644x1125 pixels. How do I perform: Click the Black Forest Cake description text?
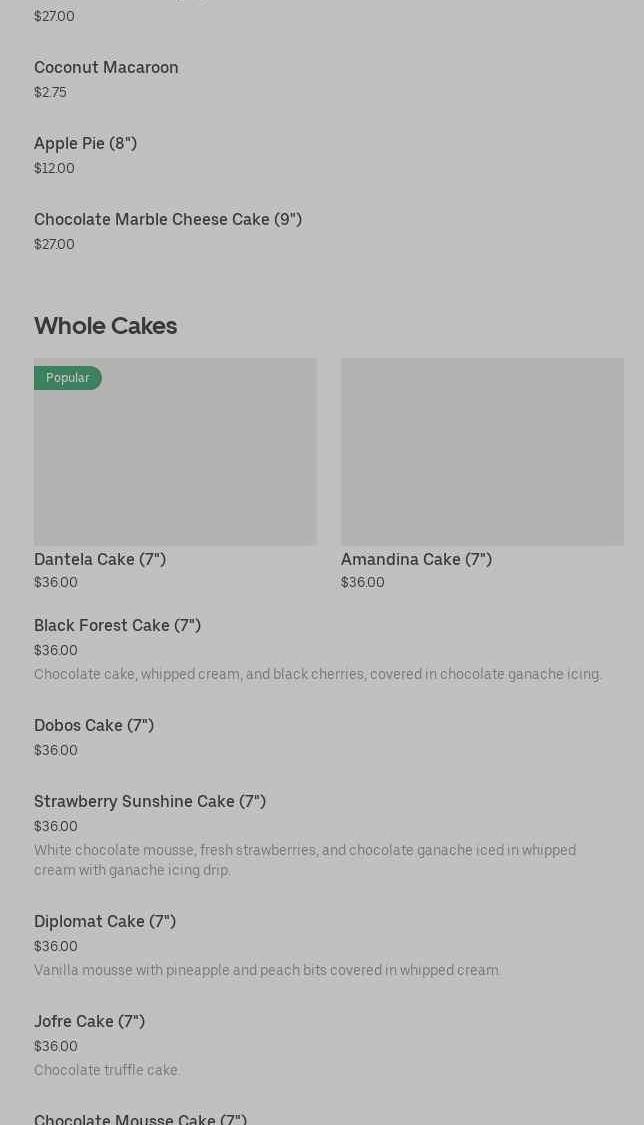[317, 675]
